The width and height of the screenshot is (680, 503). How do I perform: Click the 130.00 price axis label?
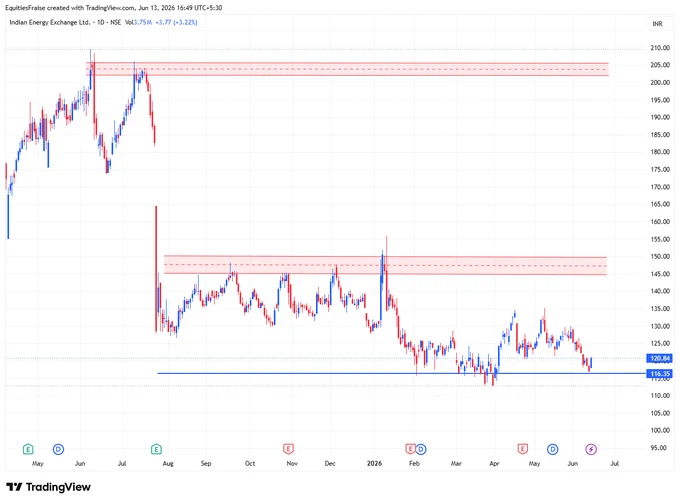coord(660,326)
